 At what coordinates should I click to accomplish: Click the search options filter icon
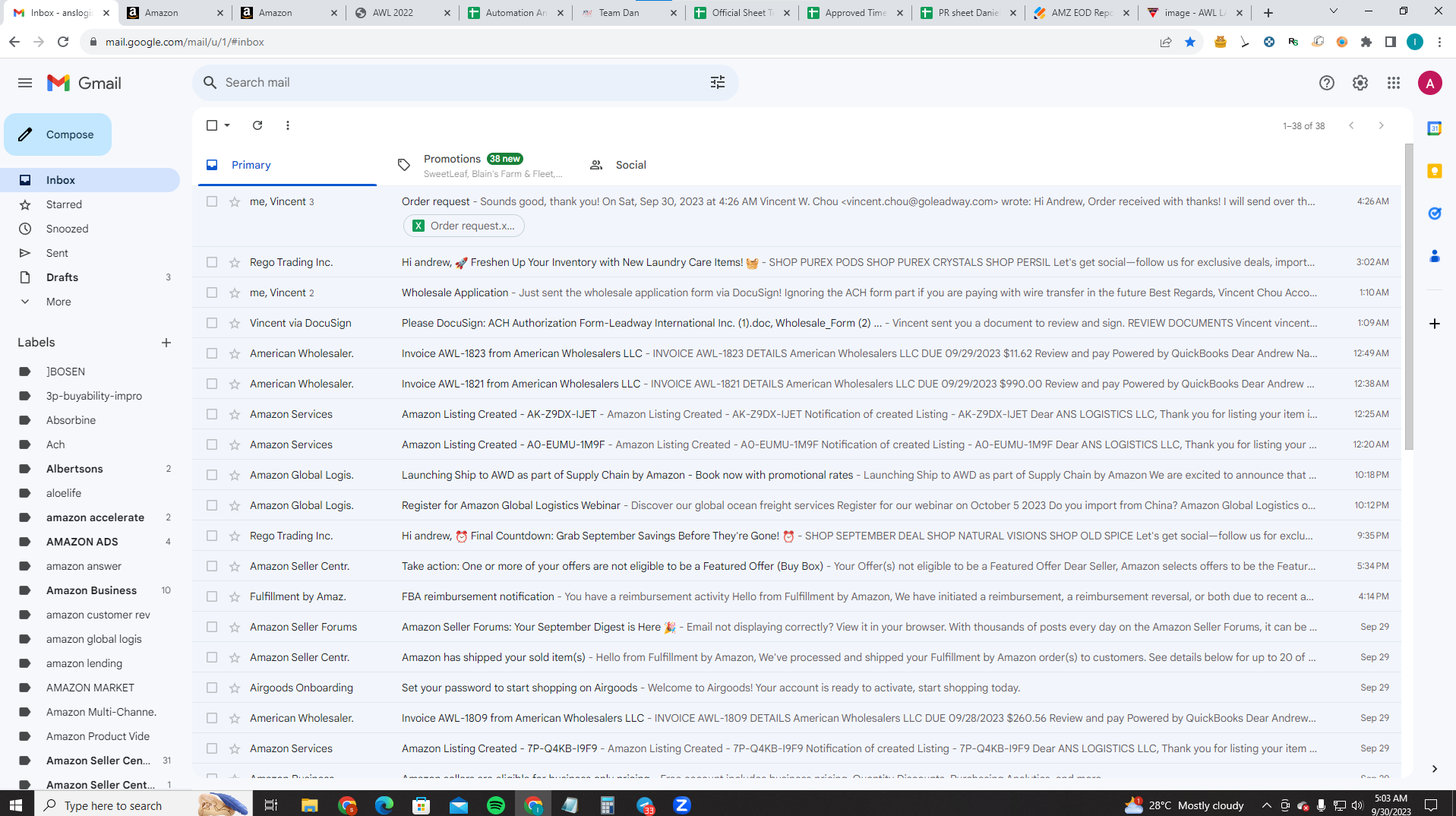718,83
